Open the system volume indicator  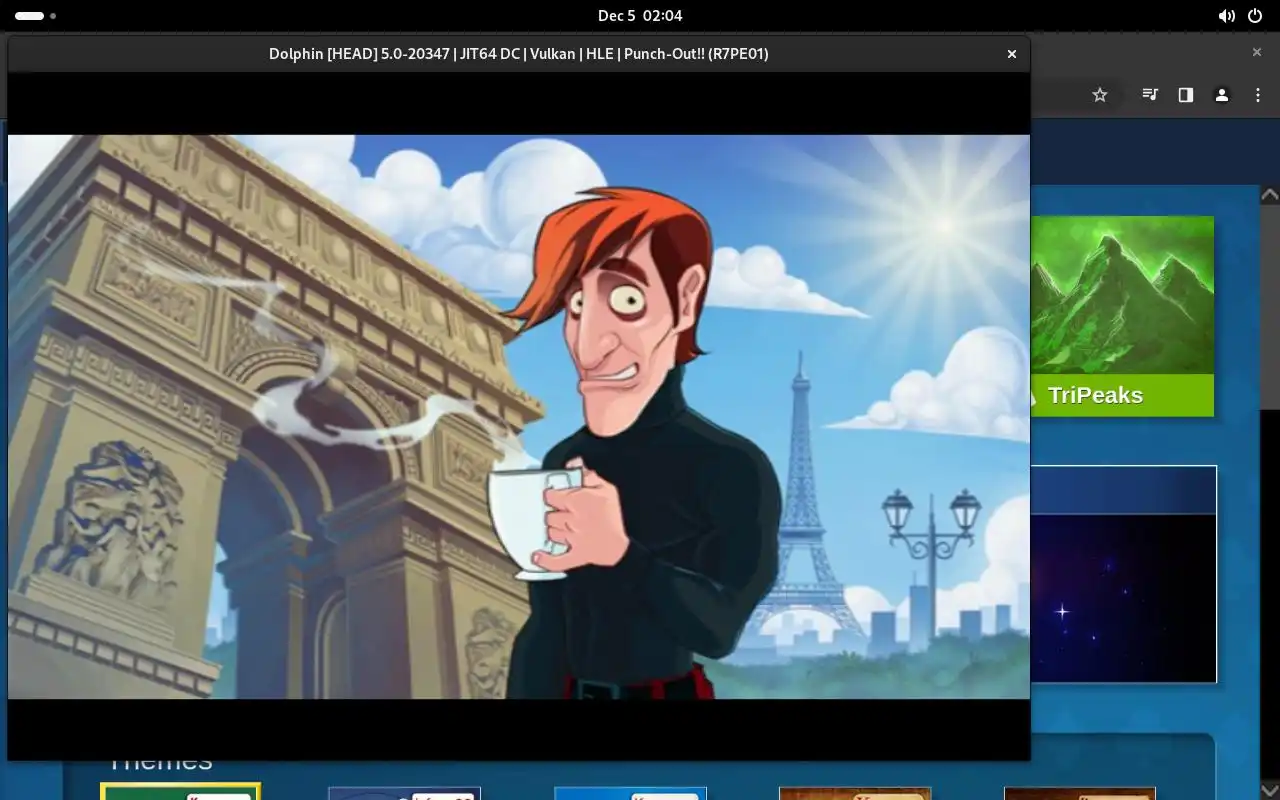[1227, 16]
